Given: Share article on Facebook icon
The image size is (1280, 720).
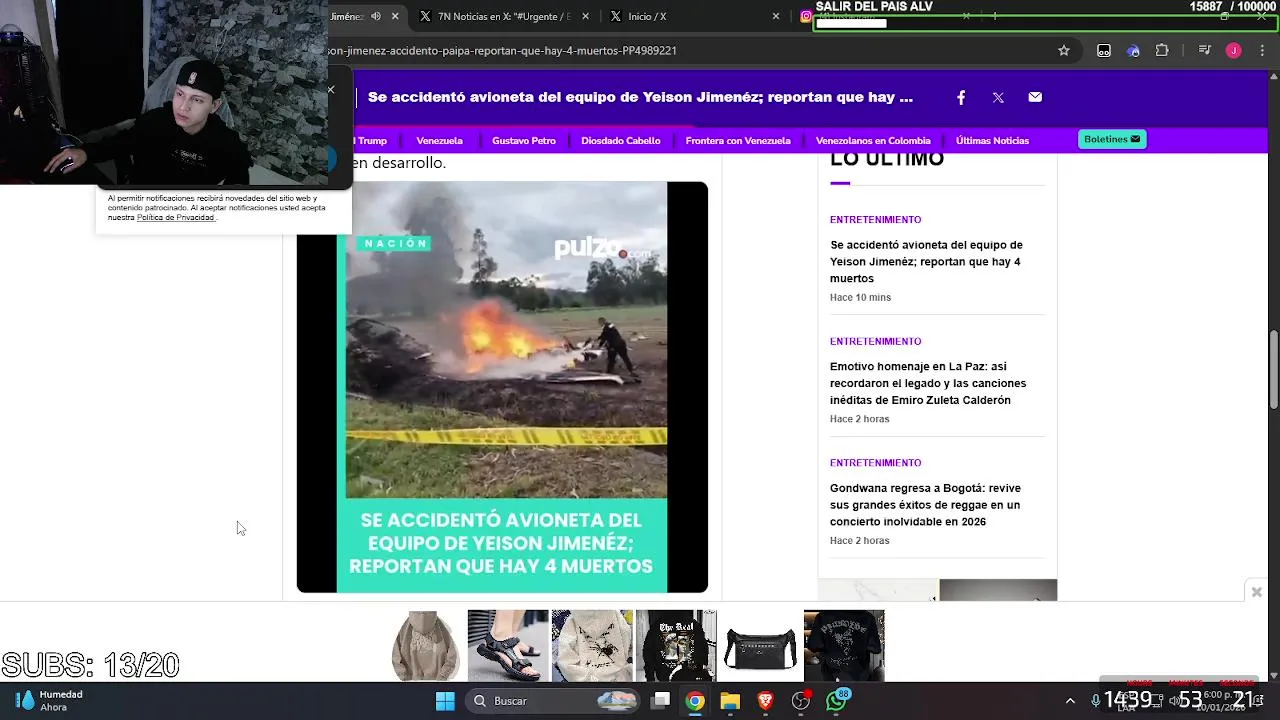Looking at the screenshot, I should click(x=961, y=97).
